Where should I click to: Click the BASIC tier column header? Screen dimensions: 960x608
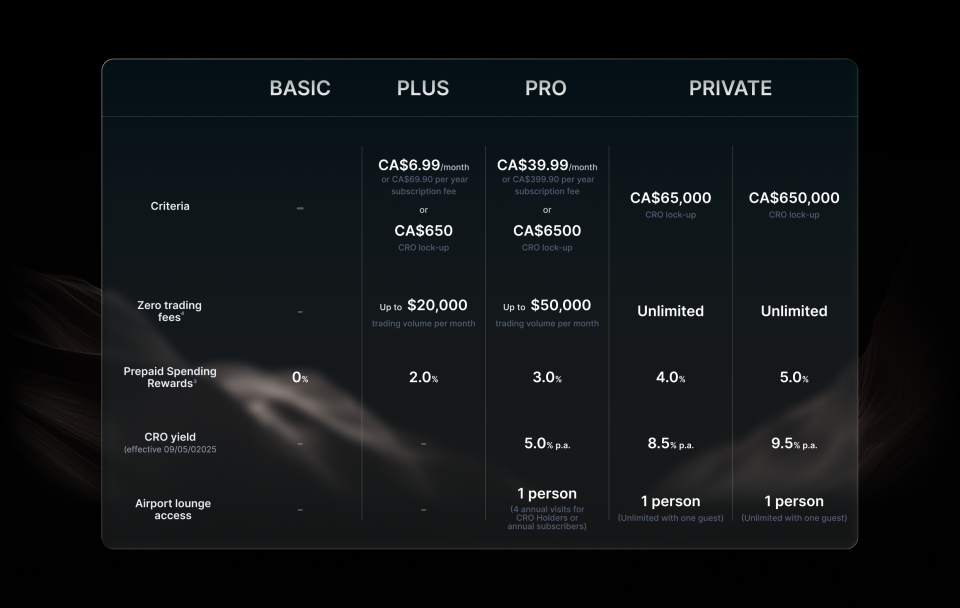[299, 88]
